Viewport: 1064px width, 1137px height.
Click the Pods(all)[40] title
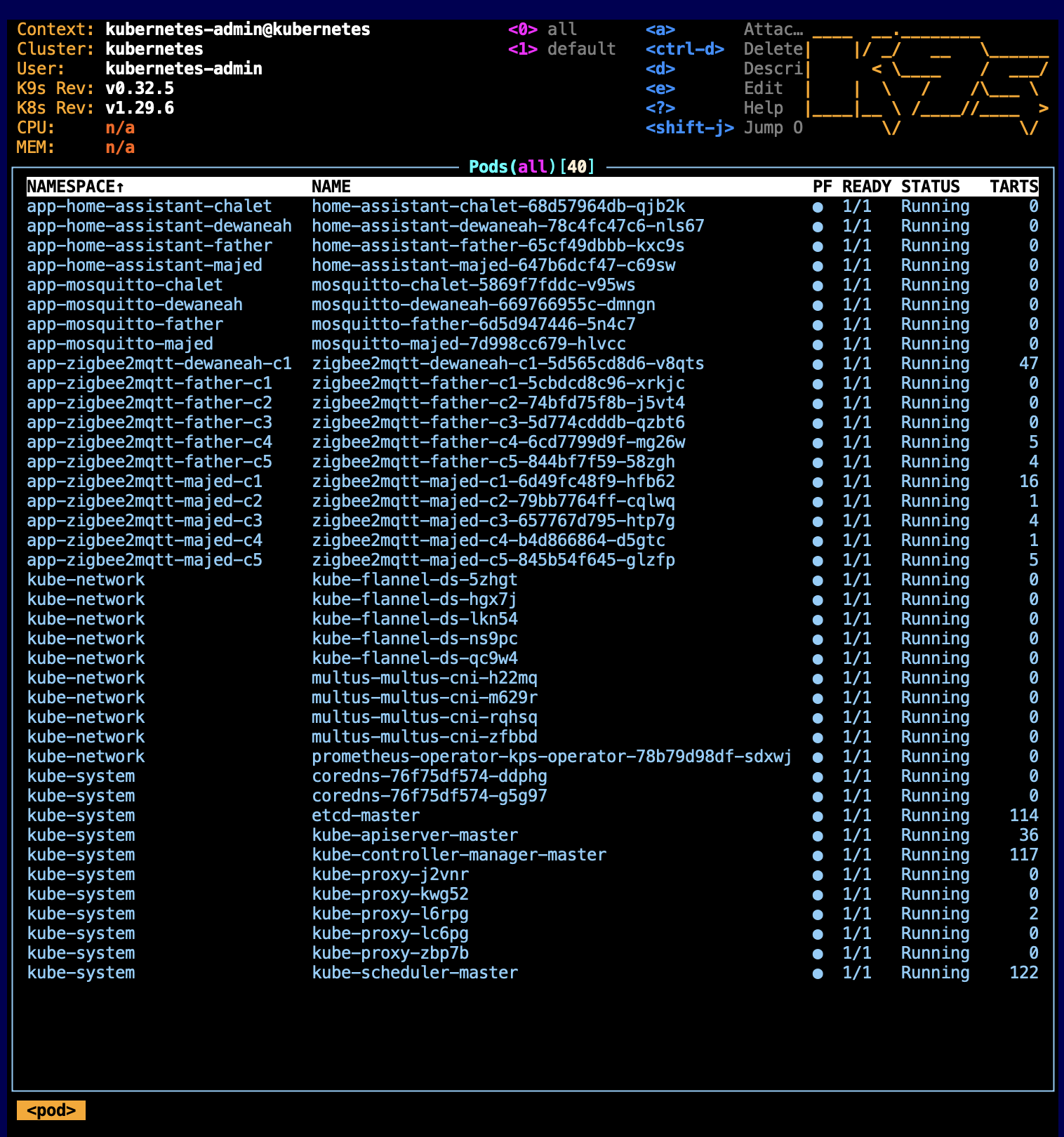(532, 167)
